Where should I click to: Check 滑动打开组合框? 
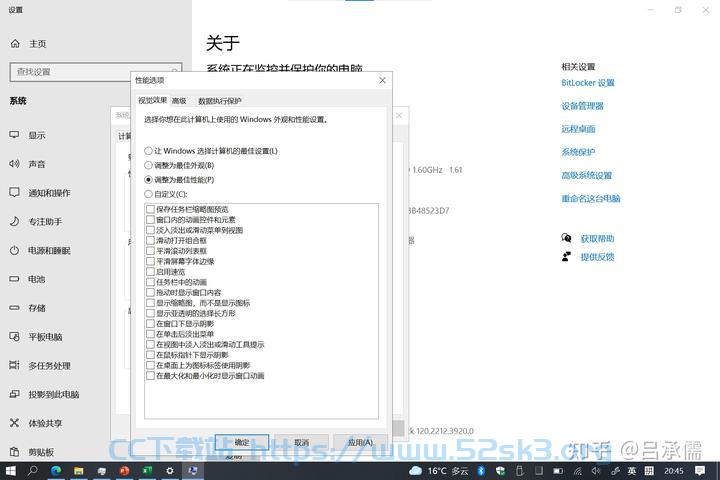click(x=150, y=240)
